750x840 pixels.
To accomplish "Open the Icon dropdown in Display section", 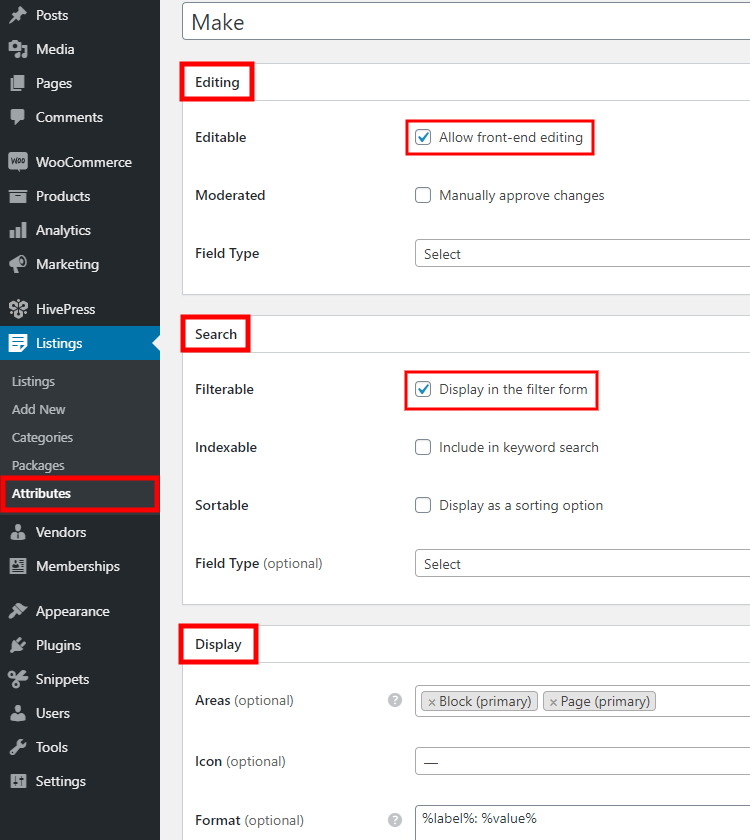I will [x=580, y=761].
